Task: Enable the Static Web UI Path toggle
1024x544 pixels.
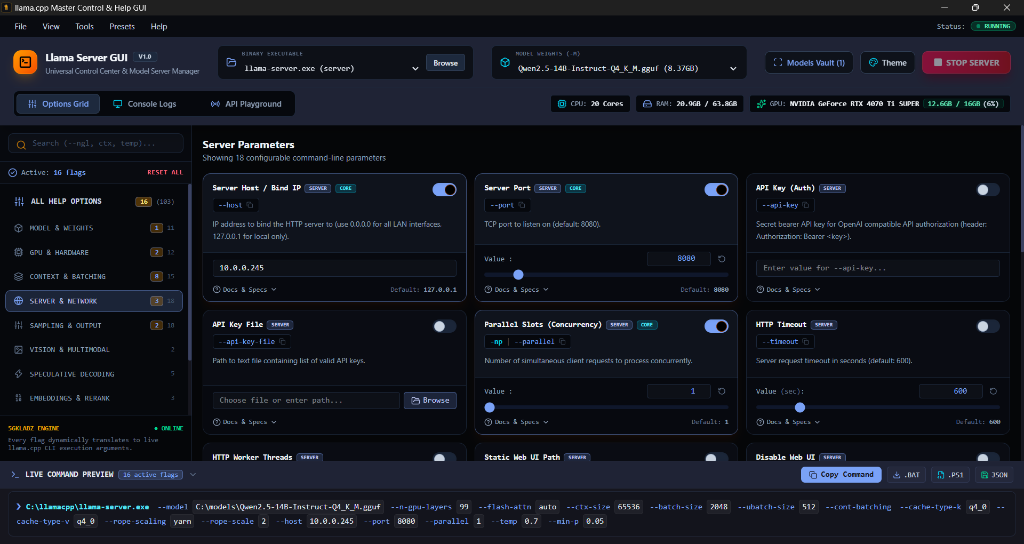Action: (716, 458)
